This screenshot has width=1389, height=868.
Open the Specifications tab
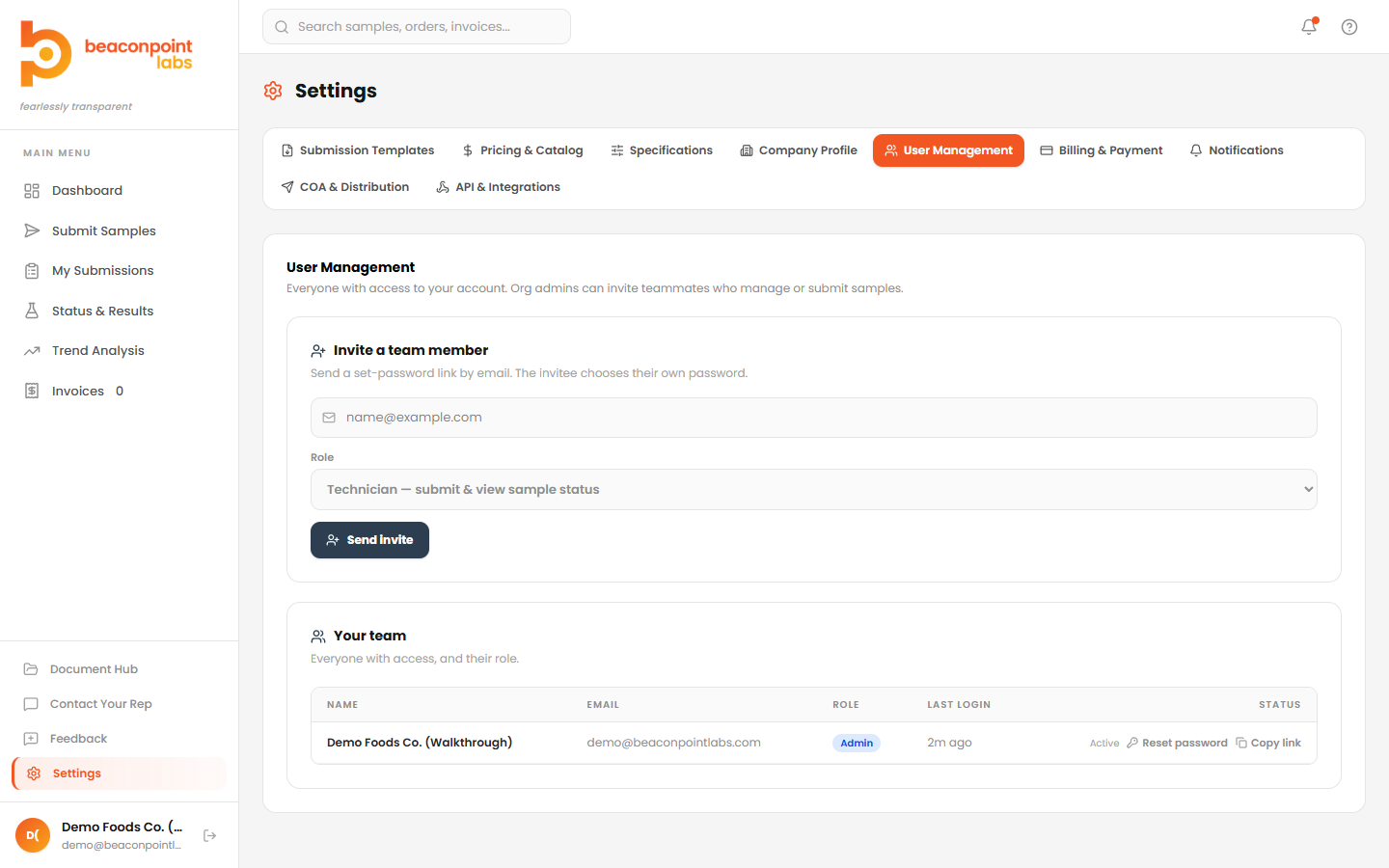tap(661, 150)
